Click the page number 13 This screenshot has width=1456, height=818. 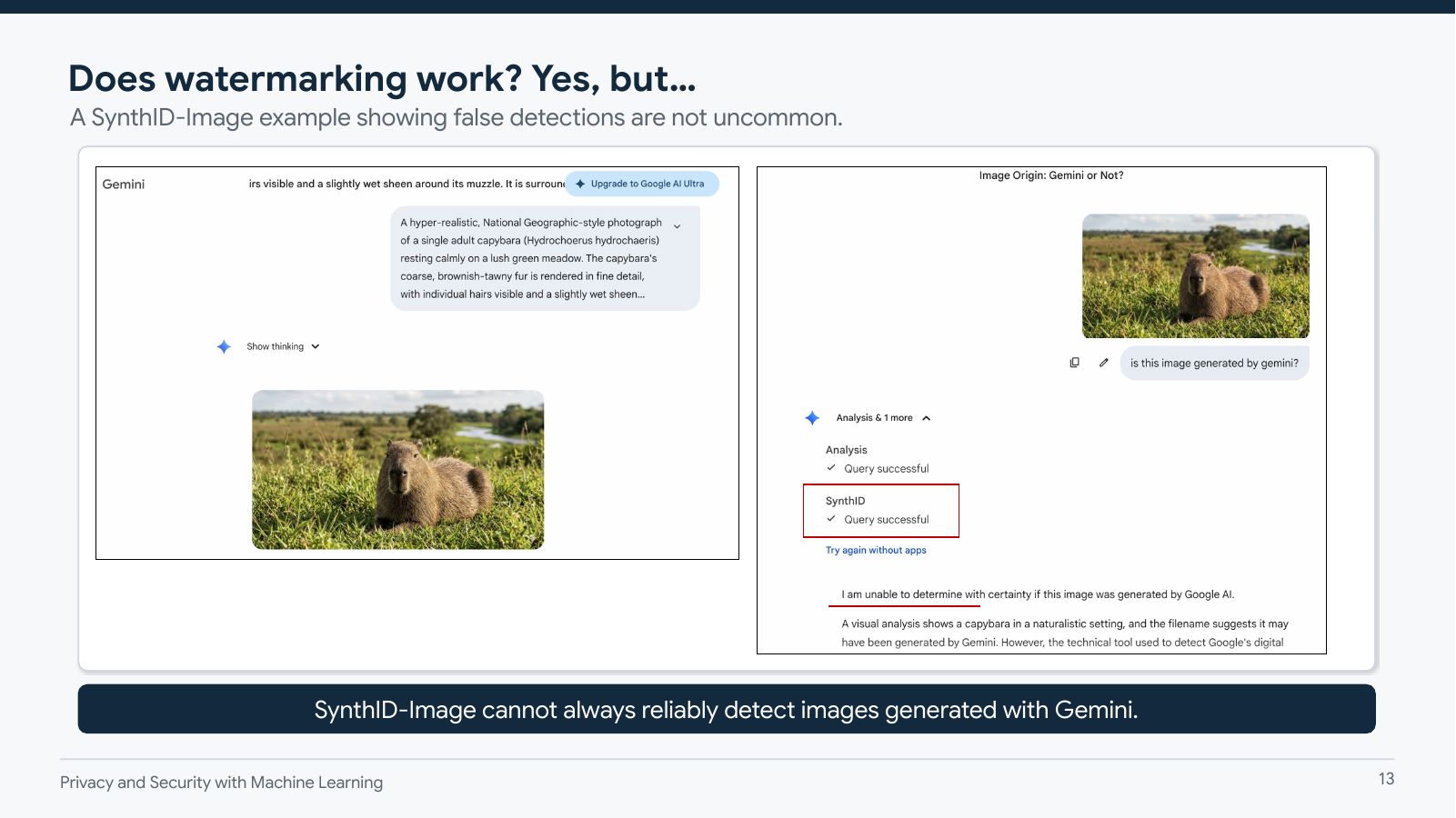pos(1386,778)
